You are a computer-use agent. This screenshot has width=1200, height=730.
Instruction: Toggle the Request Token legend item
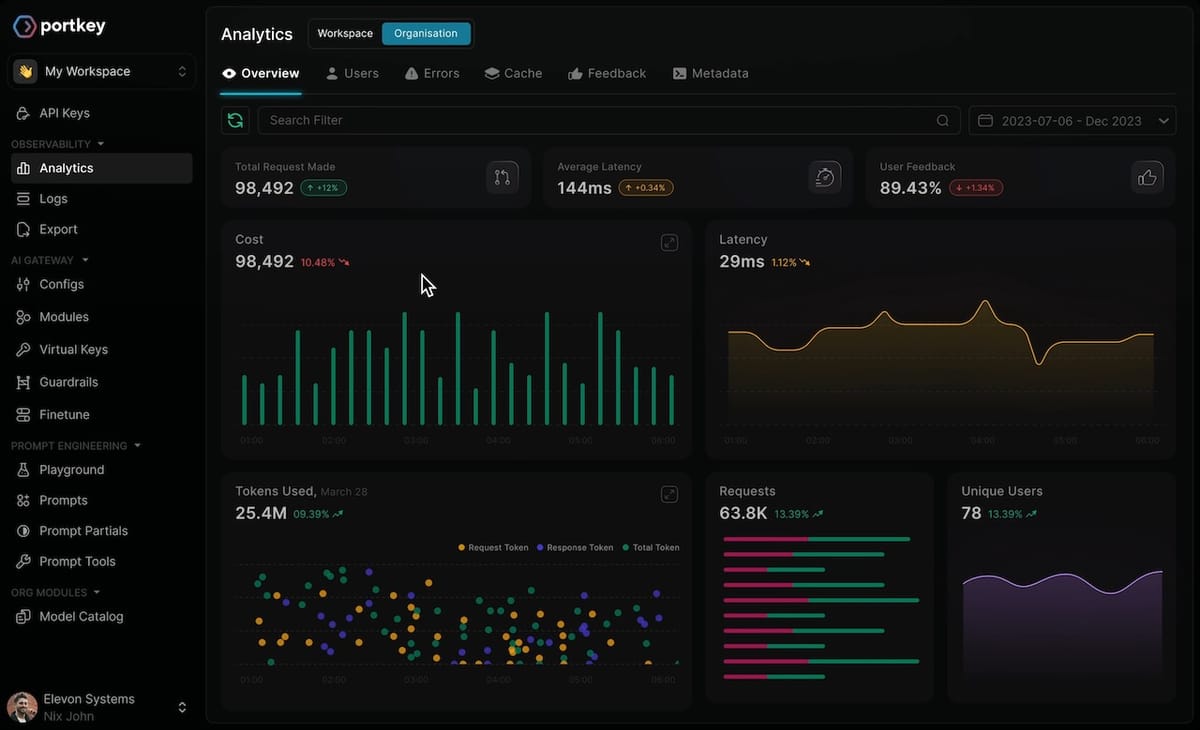click(x=493, y=547)
